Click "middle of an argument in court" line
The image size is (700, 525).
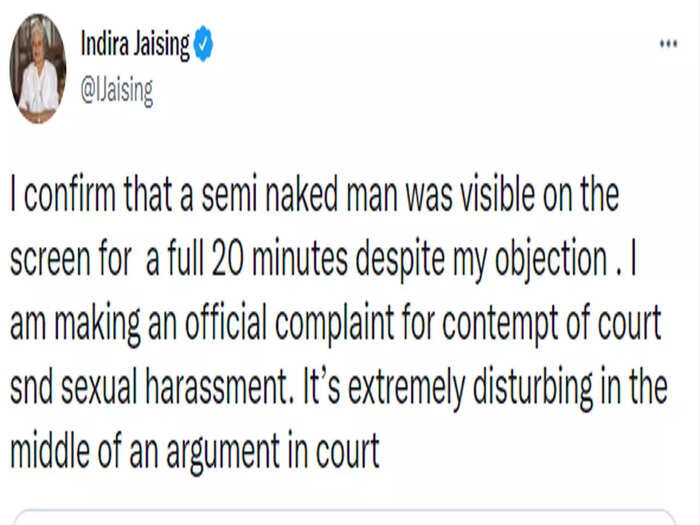(195, 452)
